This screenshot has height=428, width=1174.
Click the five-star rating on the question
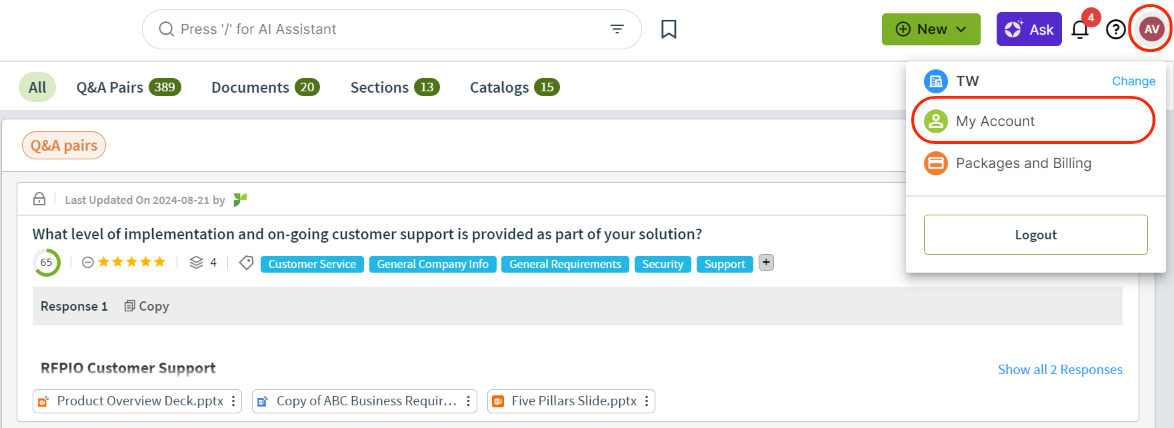(x=131, y=263)
